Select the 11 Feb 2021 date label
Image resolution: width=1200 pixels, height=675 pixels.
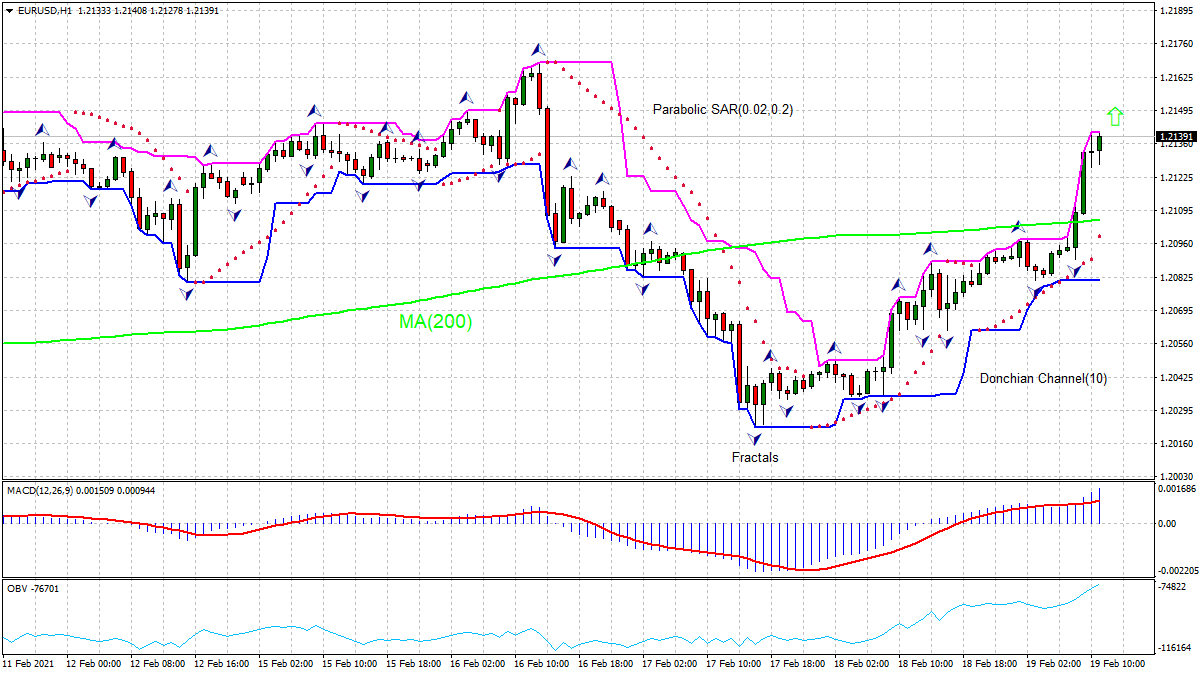click(x=30, y=663)
